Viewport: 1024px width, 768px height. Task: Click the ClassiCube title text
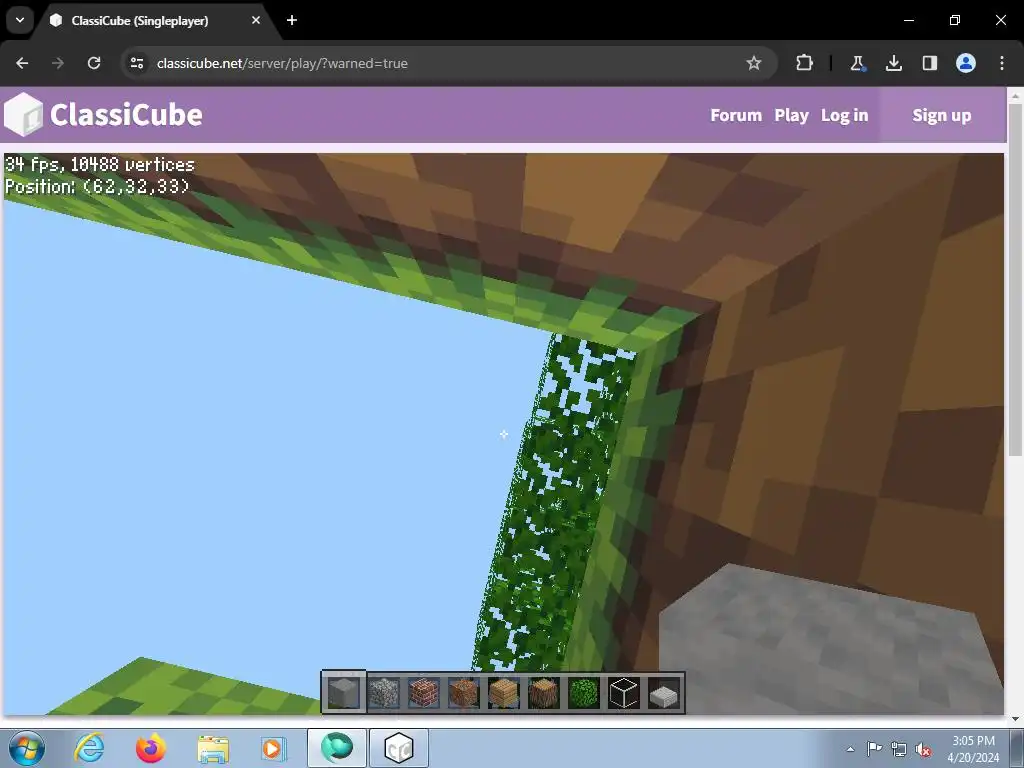coord(126,115)
